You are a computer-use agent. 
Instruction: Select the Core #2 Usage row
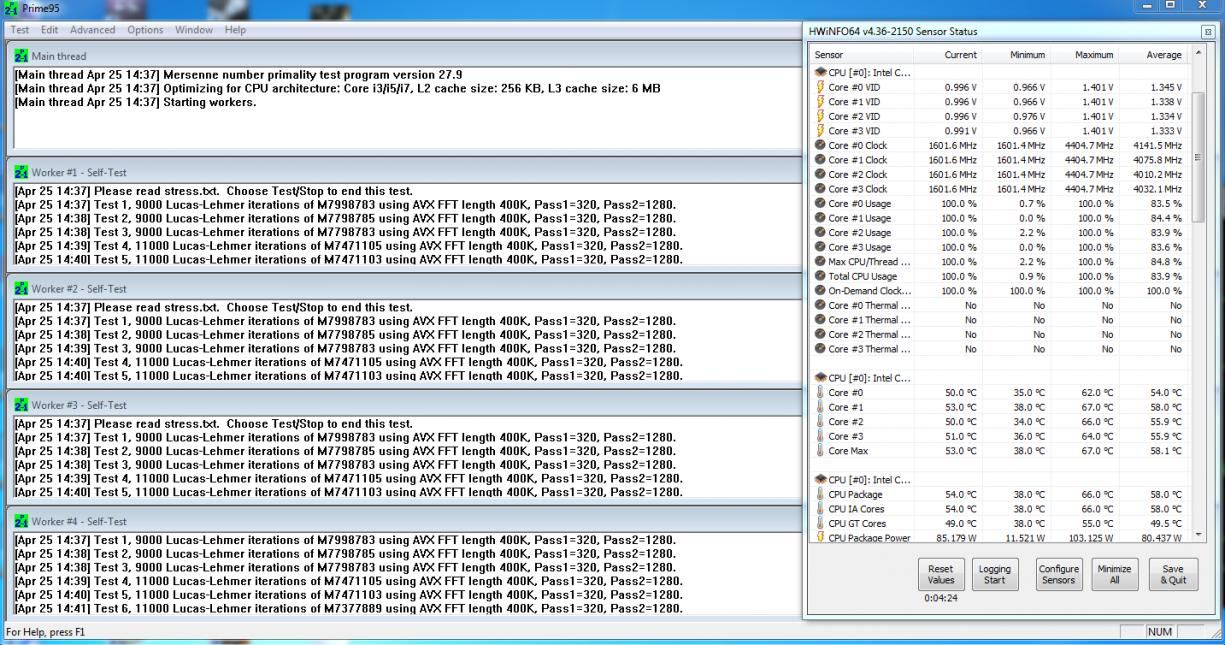coord(1000,232)
